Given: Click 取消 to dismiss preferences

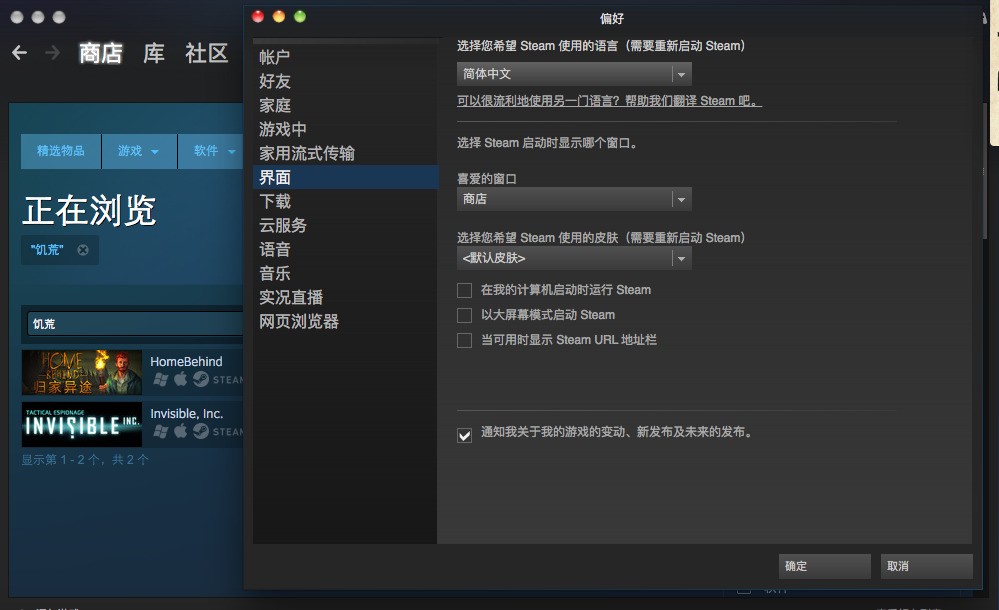Looking at the screenshot, I should tap(926, 566).
